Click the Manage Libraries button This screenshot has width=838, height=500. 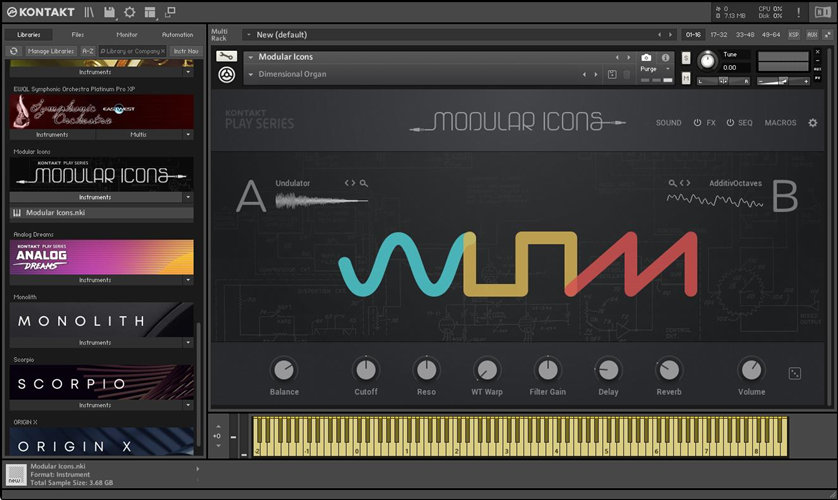click(51, 51)
